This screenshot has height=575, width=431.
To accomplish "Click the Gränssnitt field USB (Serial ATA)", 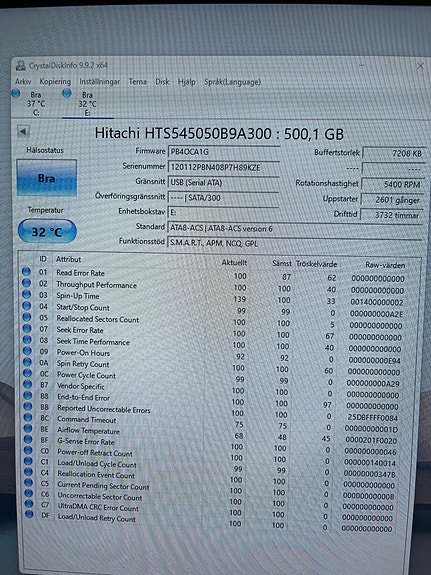I will [224, 183].
